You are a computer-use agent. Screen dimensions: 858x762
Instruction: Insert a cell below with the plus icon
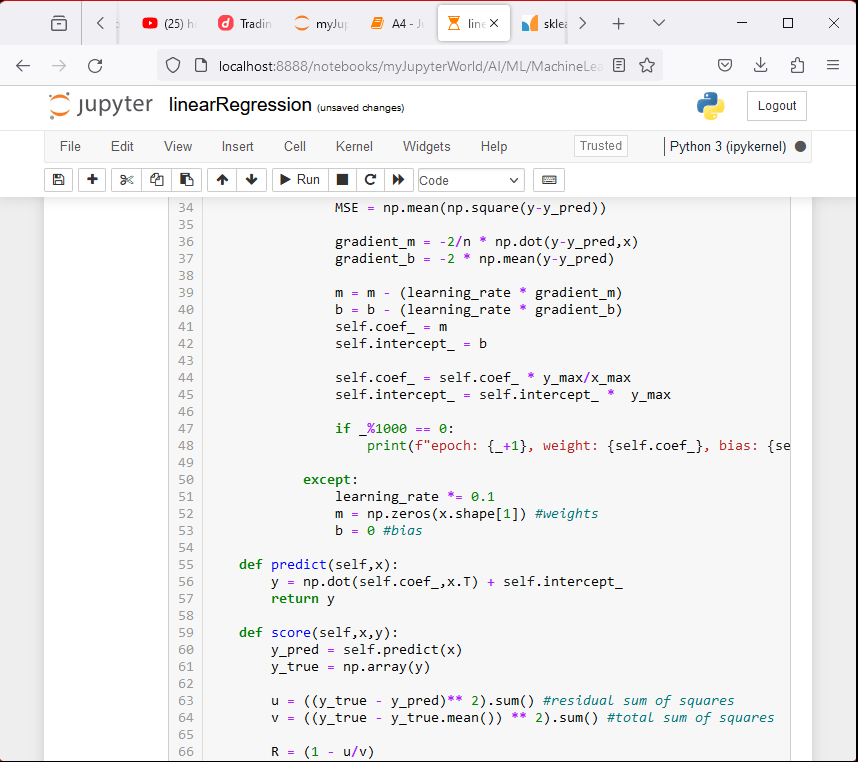[92, 180]
